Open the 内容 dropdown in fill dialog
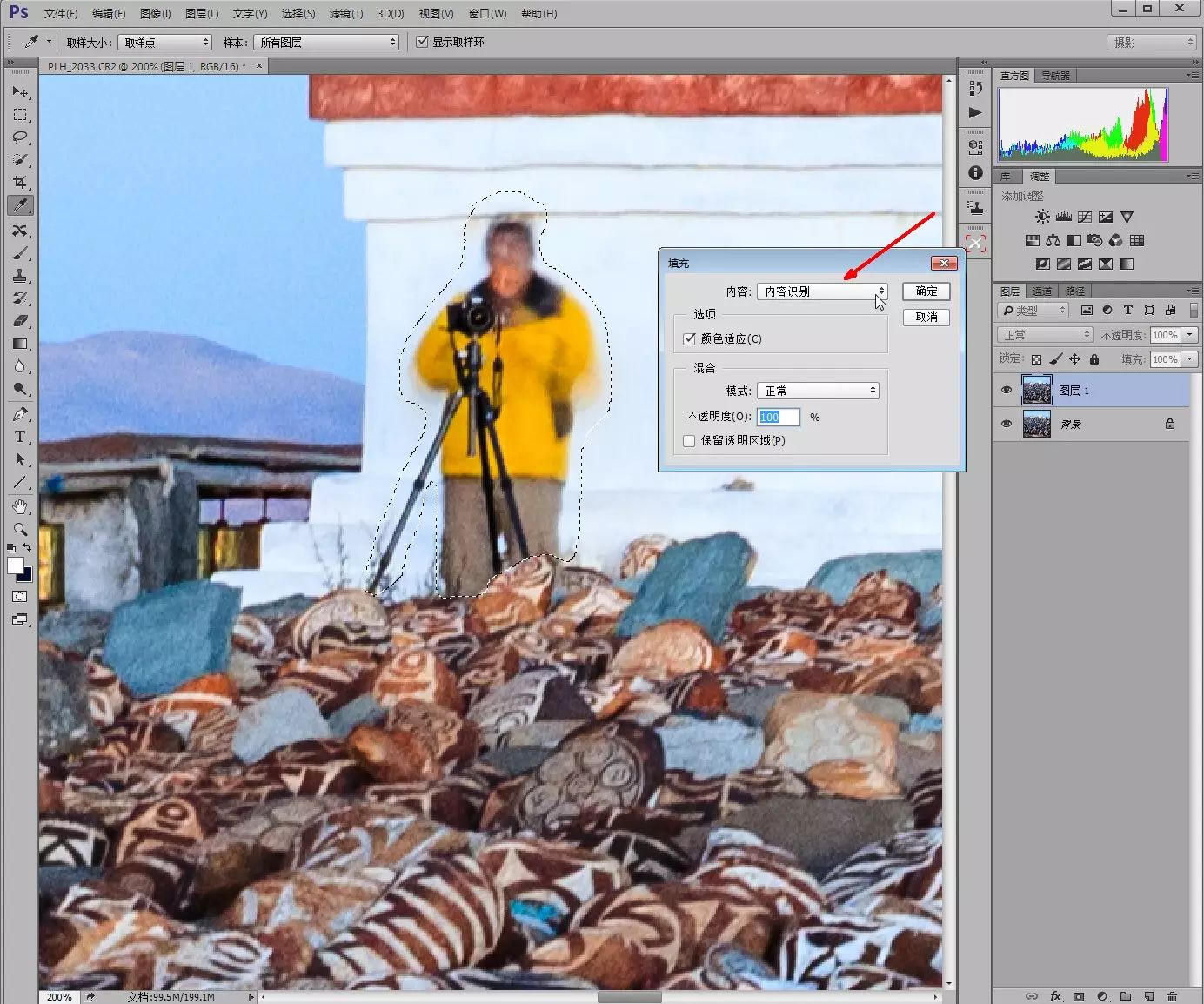This screenshot has width=1204, height=1004. [821, 291]
